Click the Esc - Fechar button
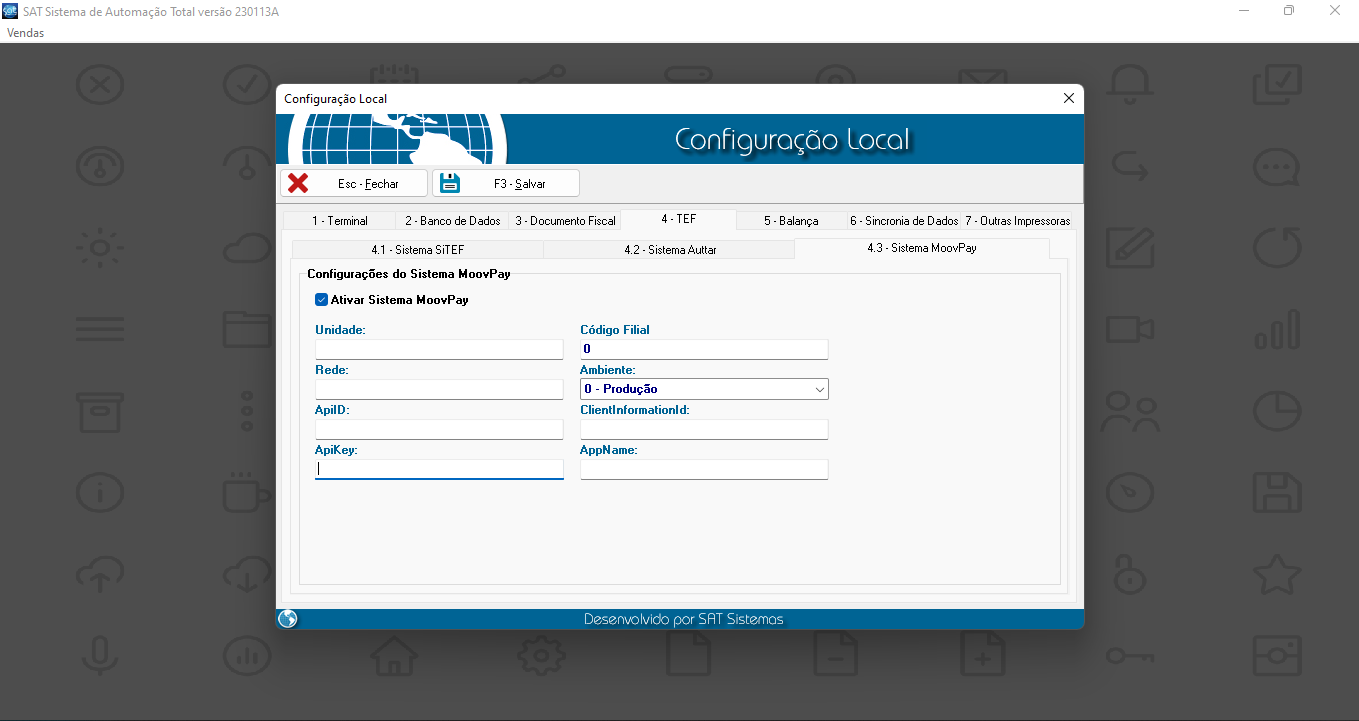Viewport: 1359px width, 721px height. [x=354, y=183]
